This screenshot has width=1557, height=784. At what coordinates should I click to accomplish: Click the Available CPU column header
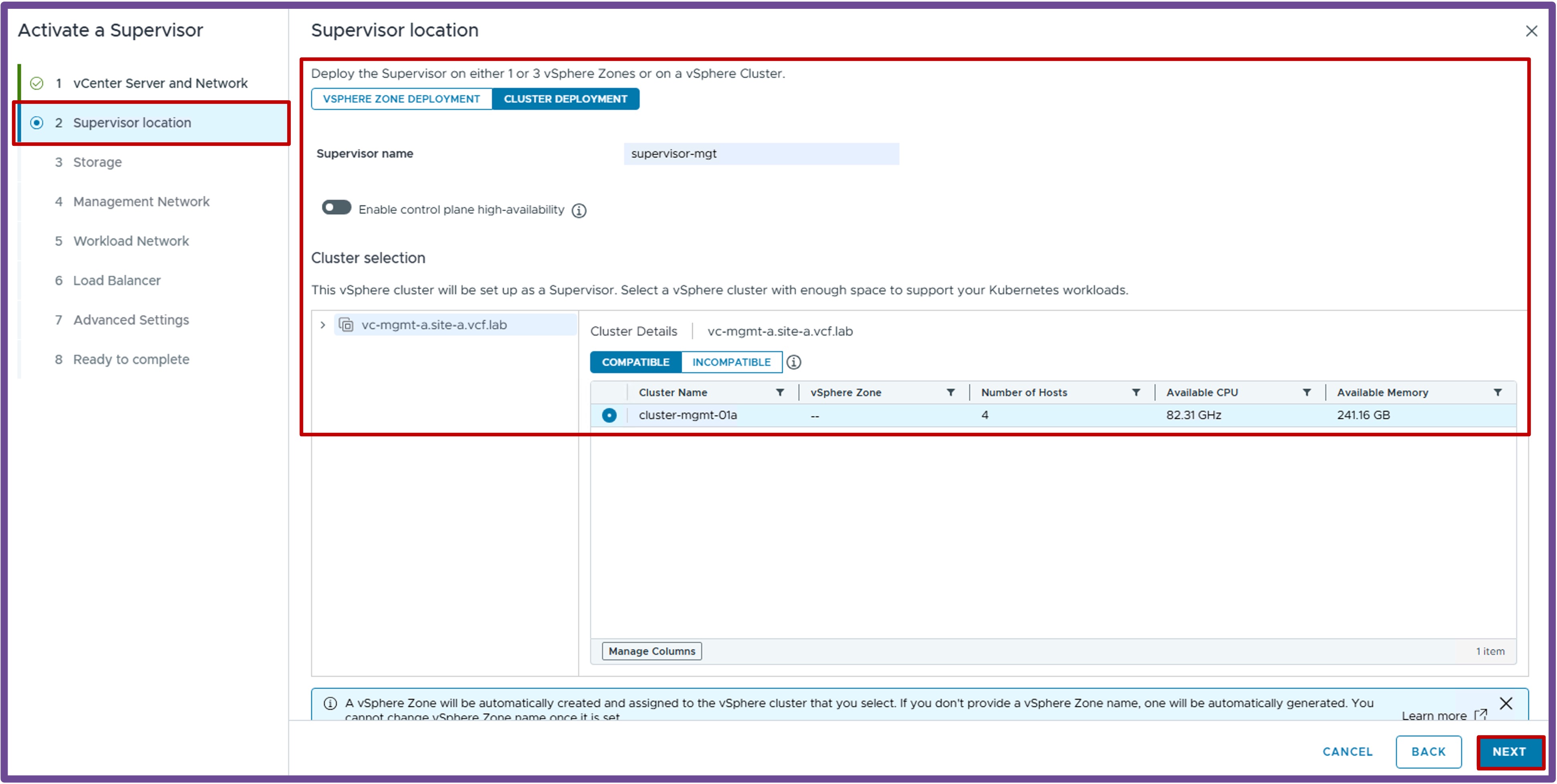point(1202,392)
